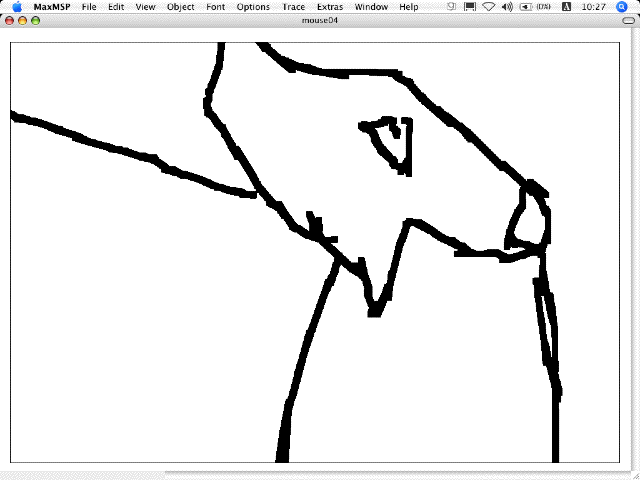Click the leftmost faint status icon in menu bar

click(451, 7)
